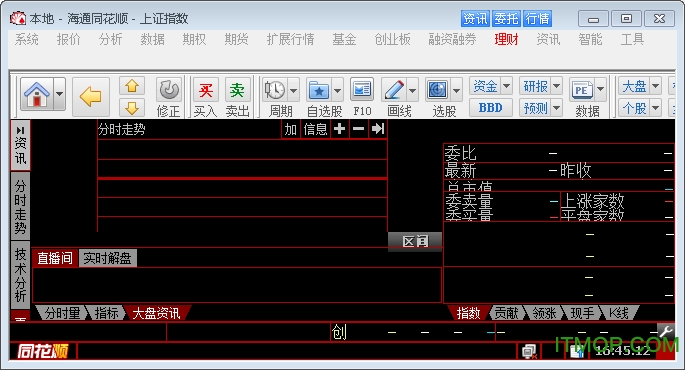This screenshot has height=370, width=685.
Task: Open the 系统 menu
Action: (x=27, y=40)
